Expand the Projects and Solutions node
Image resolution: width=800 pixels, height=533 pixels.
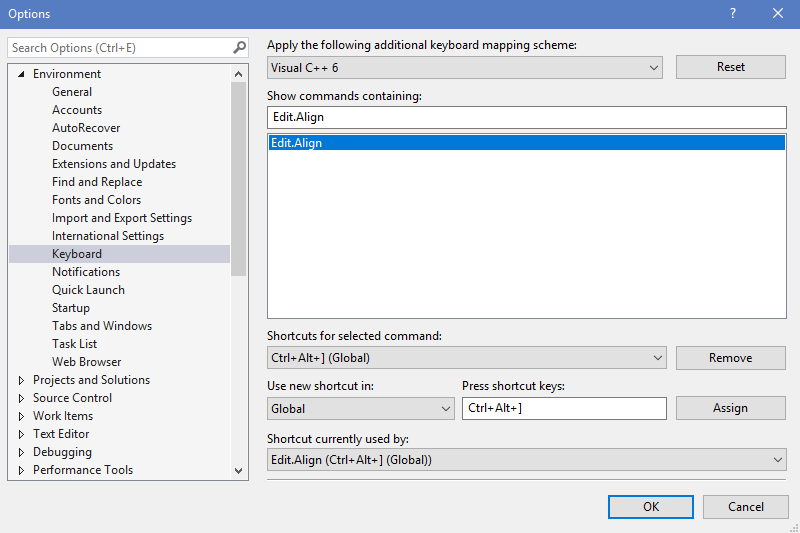click(x=21, y=380)
